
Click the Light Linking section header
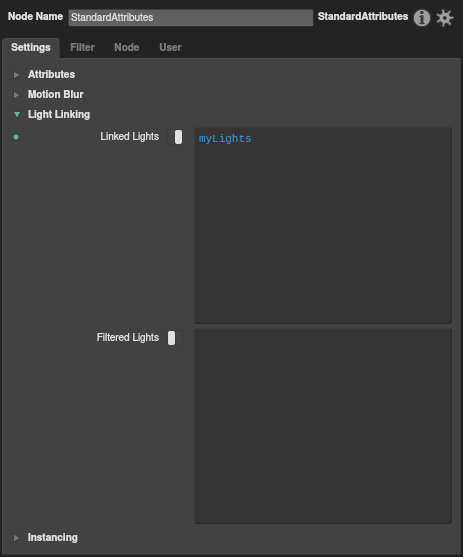[59, 114]
